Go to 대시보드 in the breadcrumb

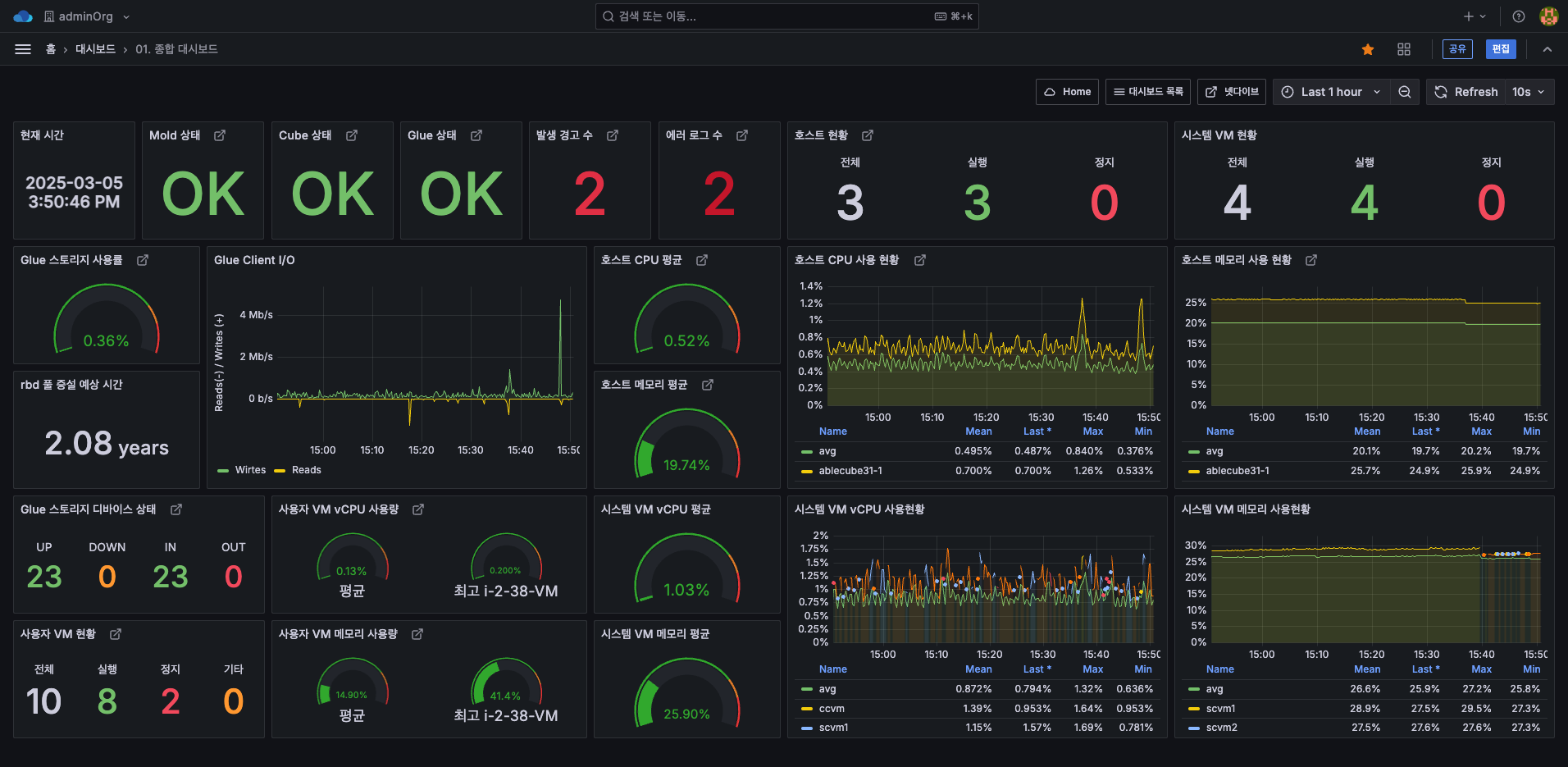(x=95, y=49)
